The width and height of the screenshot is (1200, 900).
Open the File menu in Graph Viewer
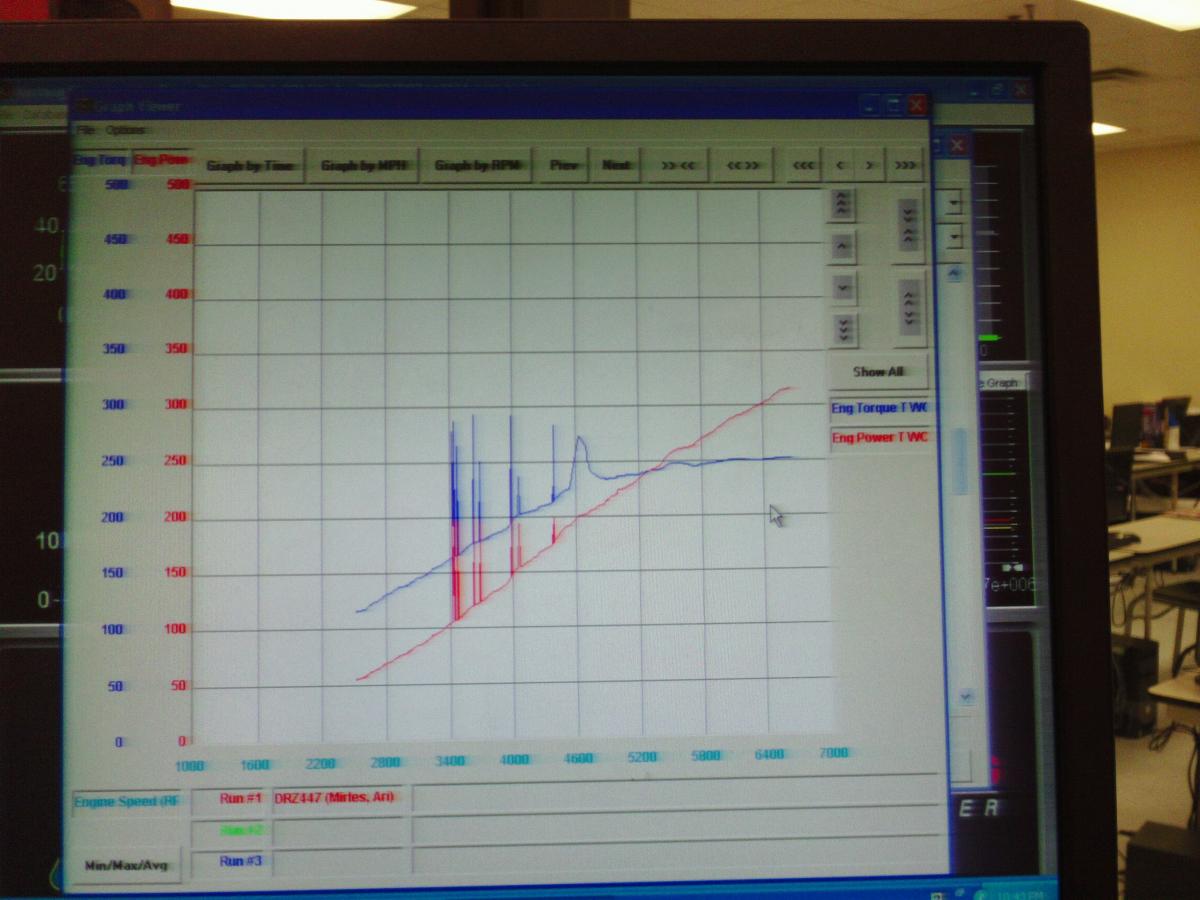coord(85,130)
